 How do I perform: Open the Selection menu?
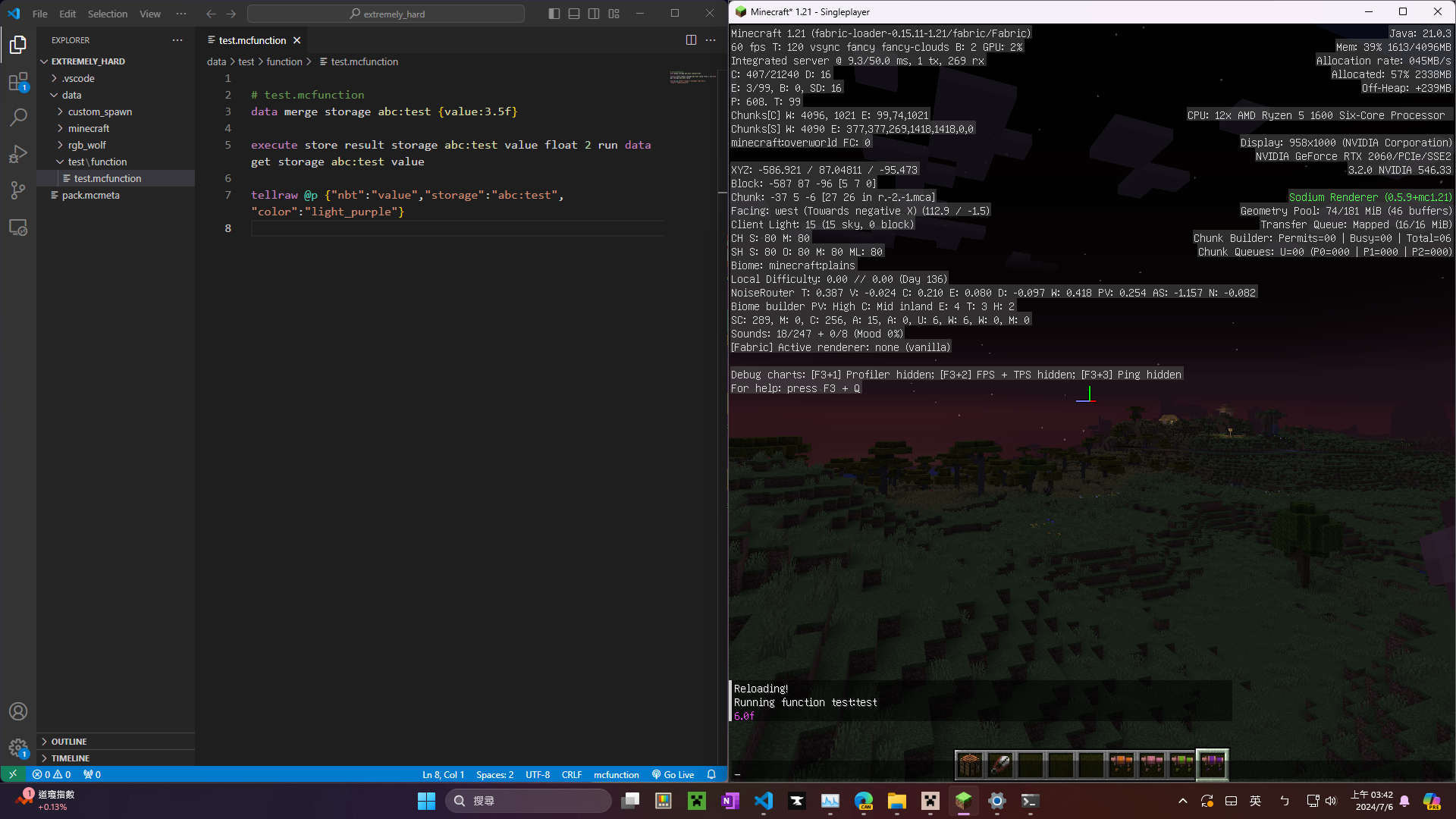pyautogui.click(x=107, y=14)
